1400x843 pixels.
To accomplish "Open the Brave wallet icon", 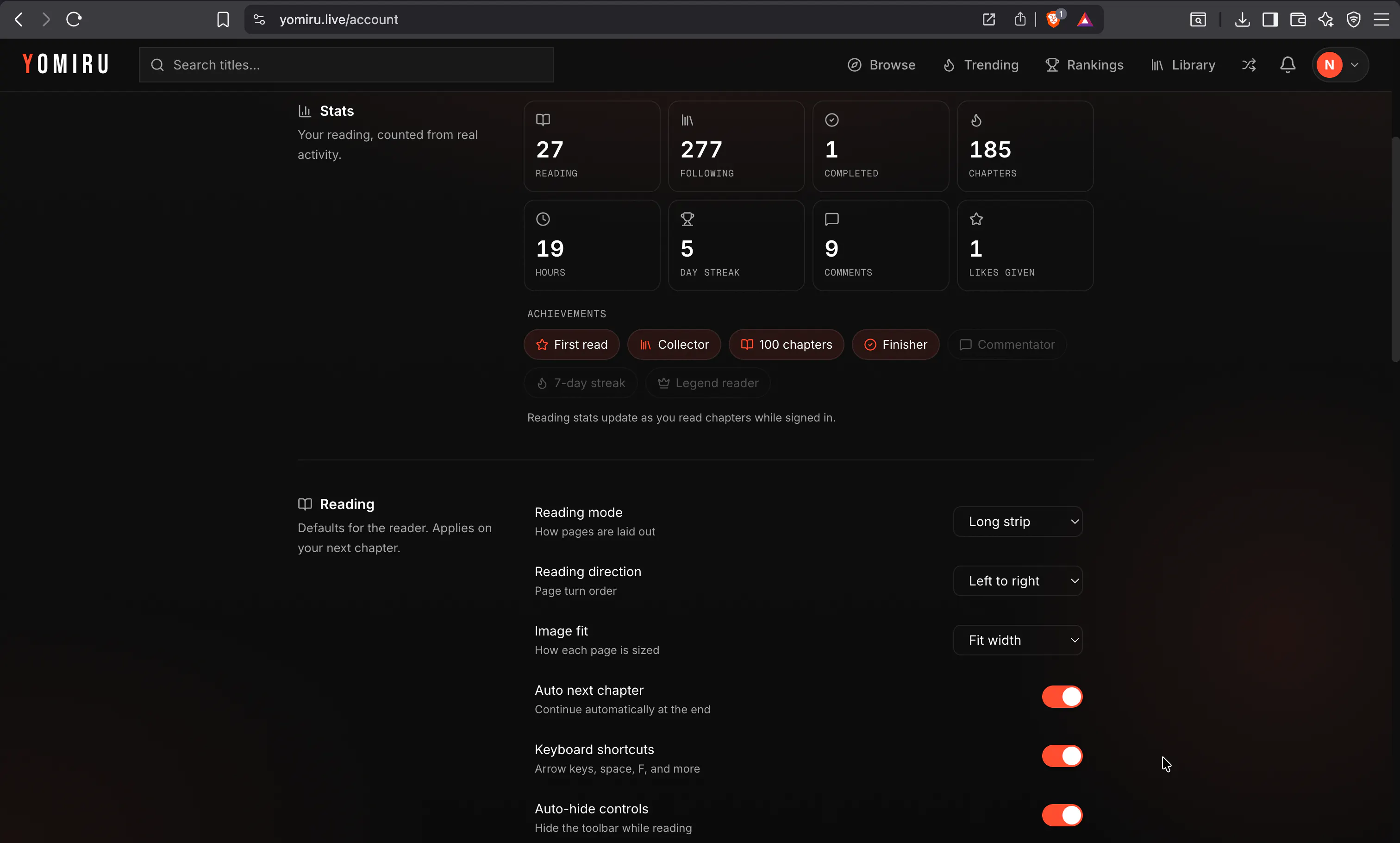I will click(1298, 19).
